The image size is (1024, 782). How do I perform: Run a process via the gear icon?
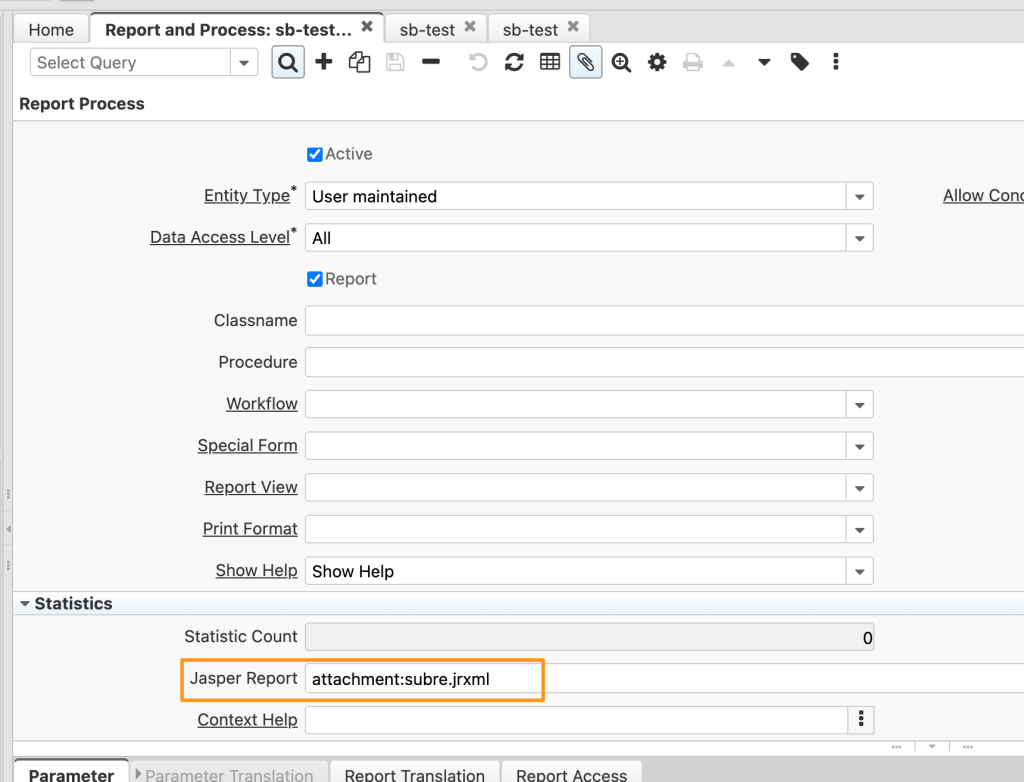point(657,61)
